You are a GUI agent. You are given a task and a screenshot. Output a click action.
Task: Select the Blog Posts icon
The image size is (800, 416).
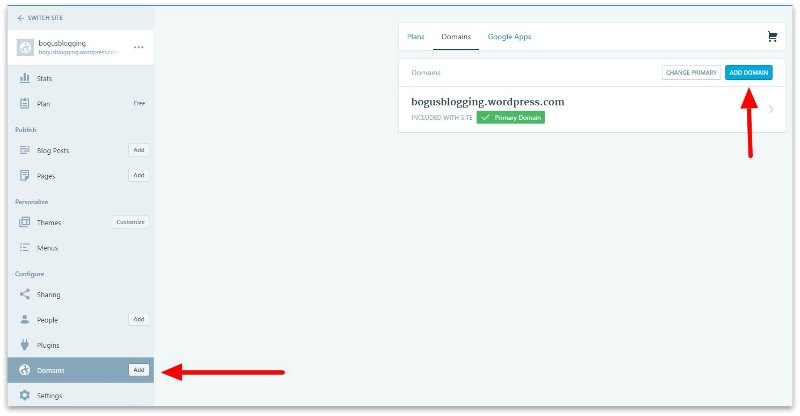[x=24, y=150]
